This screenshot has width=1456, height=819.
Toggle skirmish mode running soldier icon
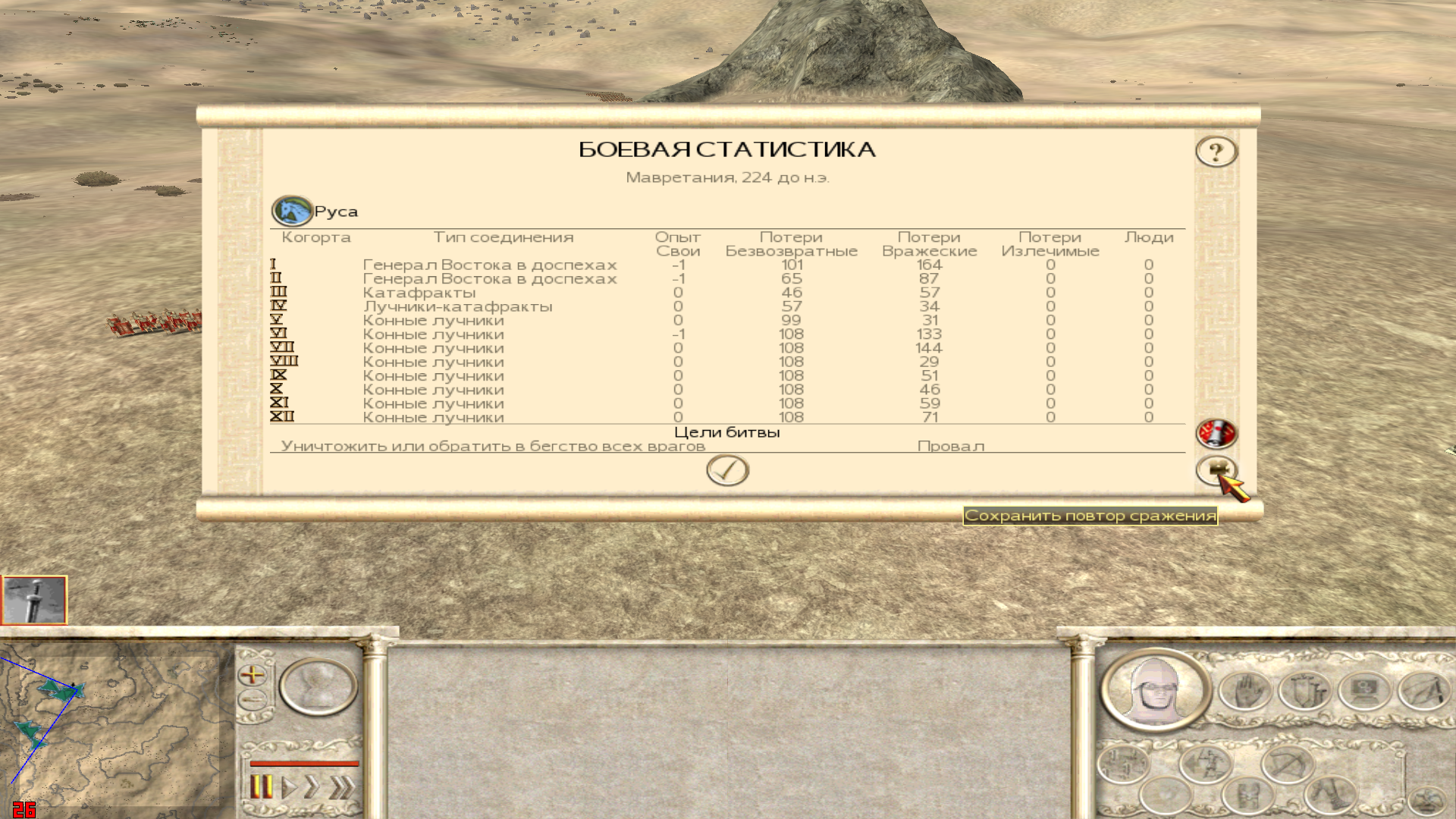pyautogui.click(x=1206, y=763)
